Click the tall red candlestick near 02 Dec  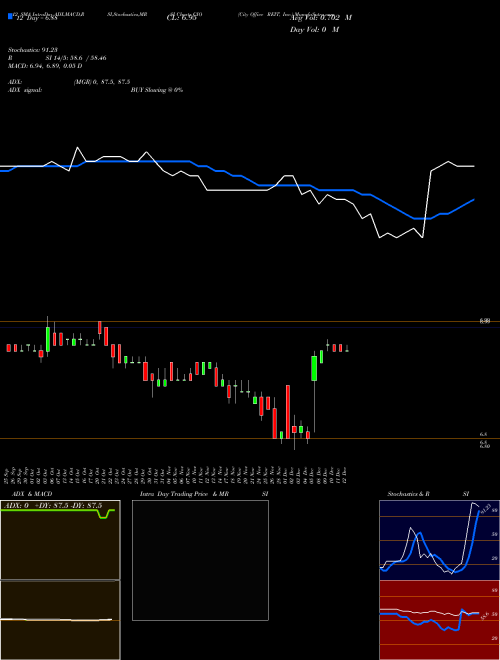coord(288,412)
